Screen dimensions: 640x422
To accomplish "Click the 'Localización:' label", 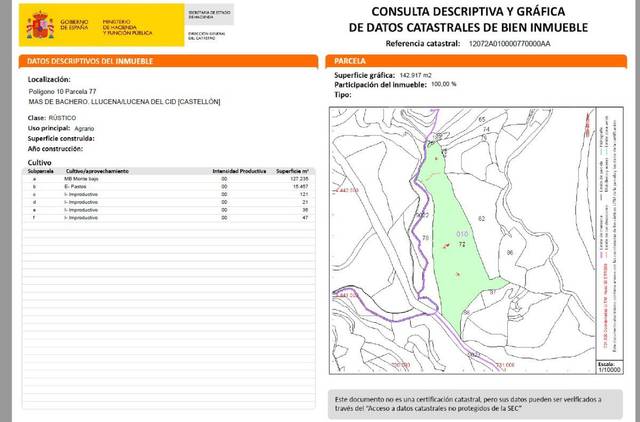I will pos(49,79).
